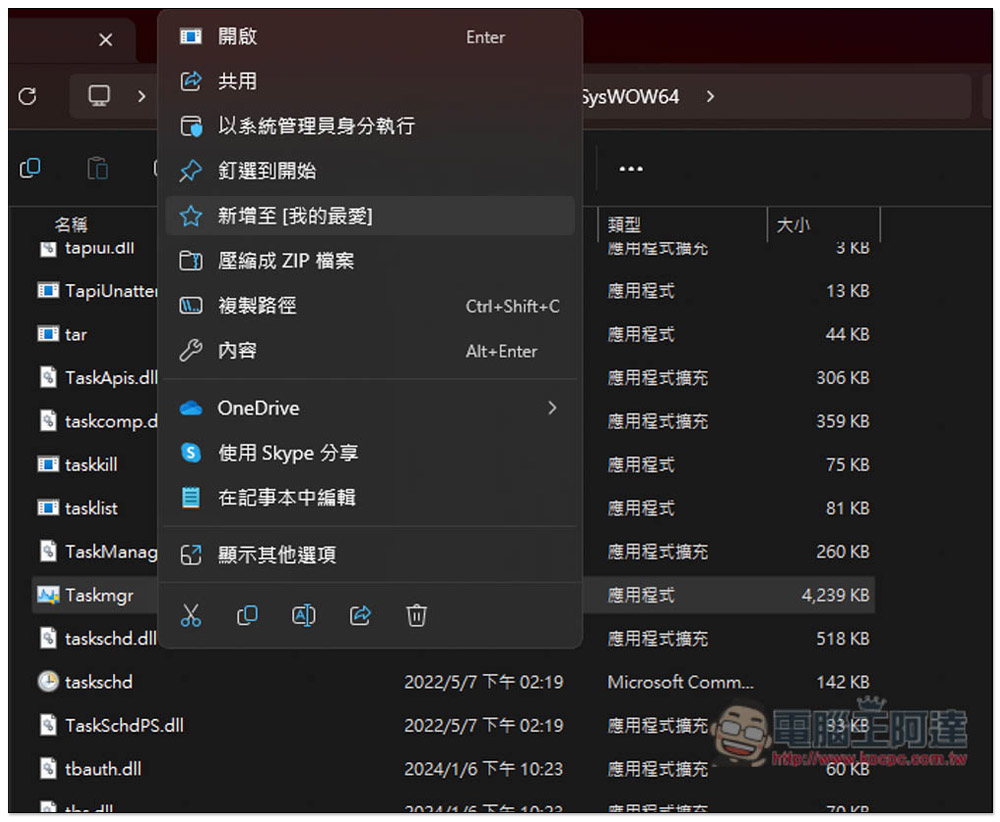Select taskcomp.dll file row

[x=453, y=422]
